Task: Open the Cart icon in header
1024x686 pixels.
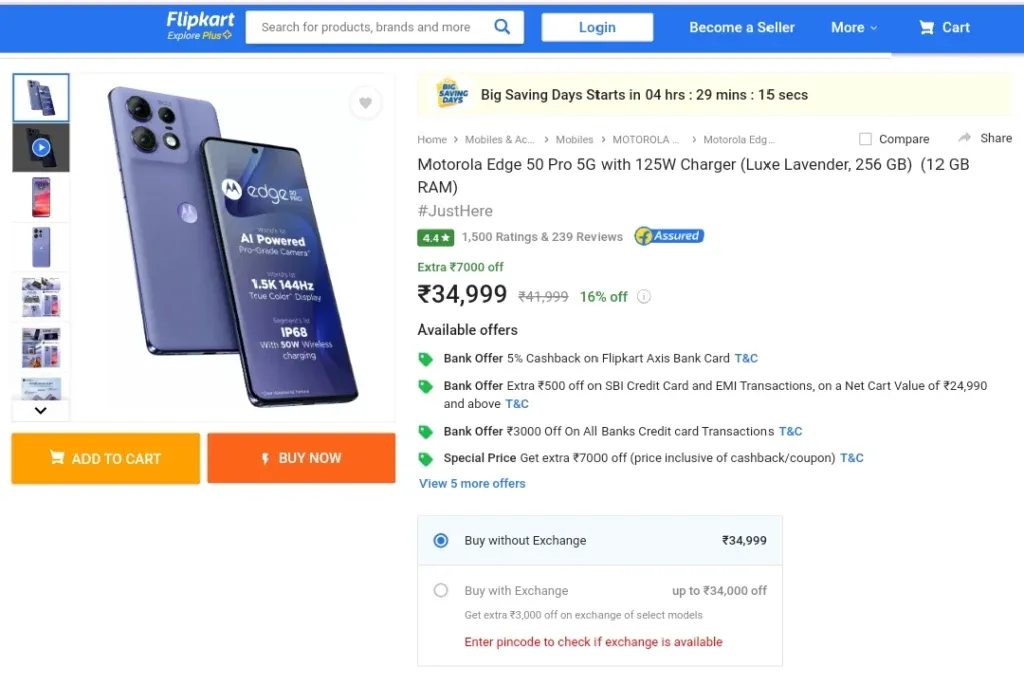Action: pos(926,27)
